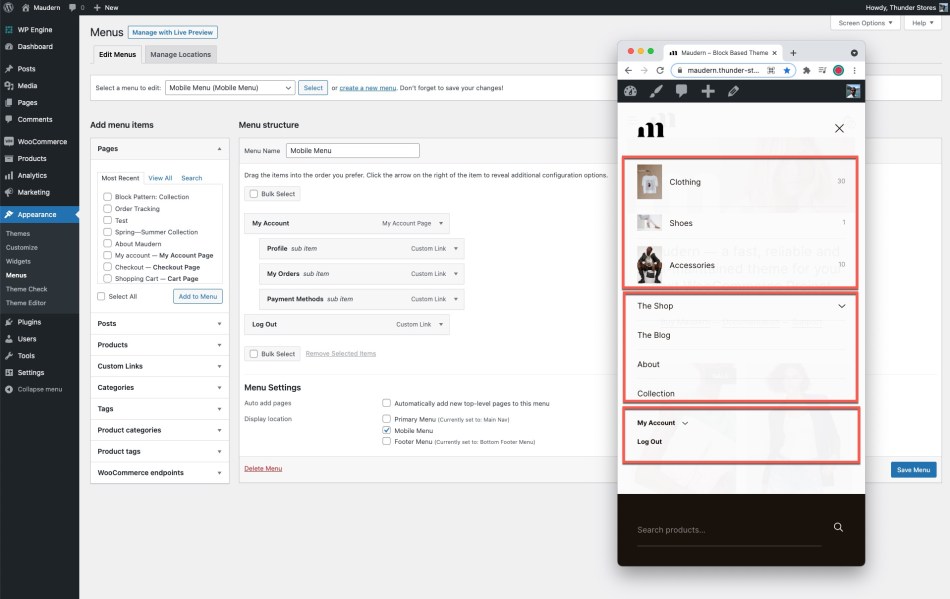Click the edit pencil icon in preview toolbar
This screenshot has height=599, width=950.
coord(733,91)
